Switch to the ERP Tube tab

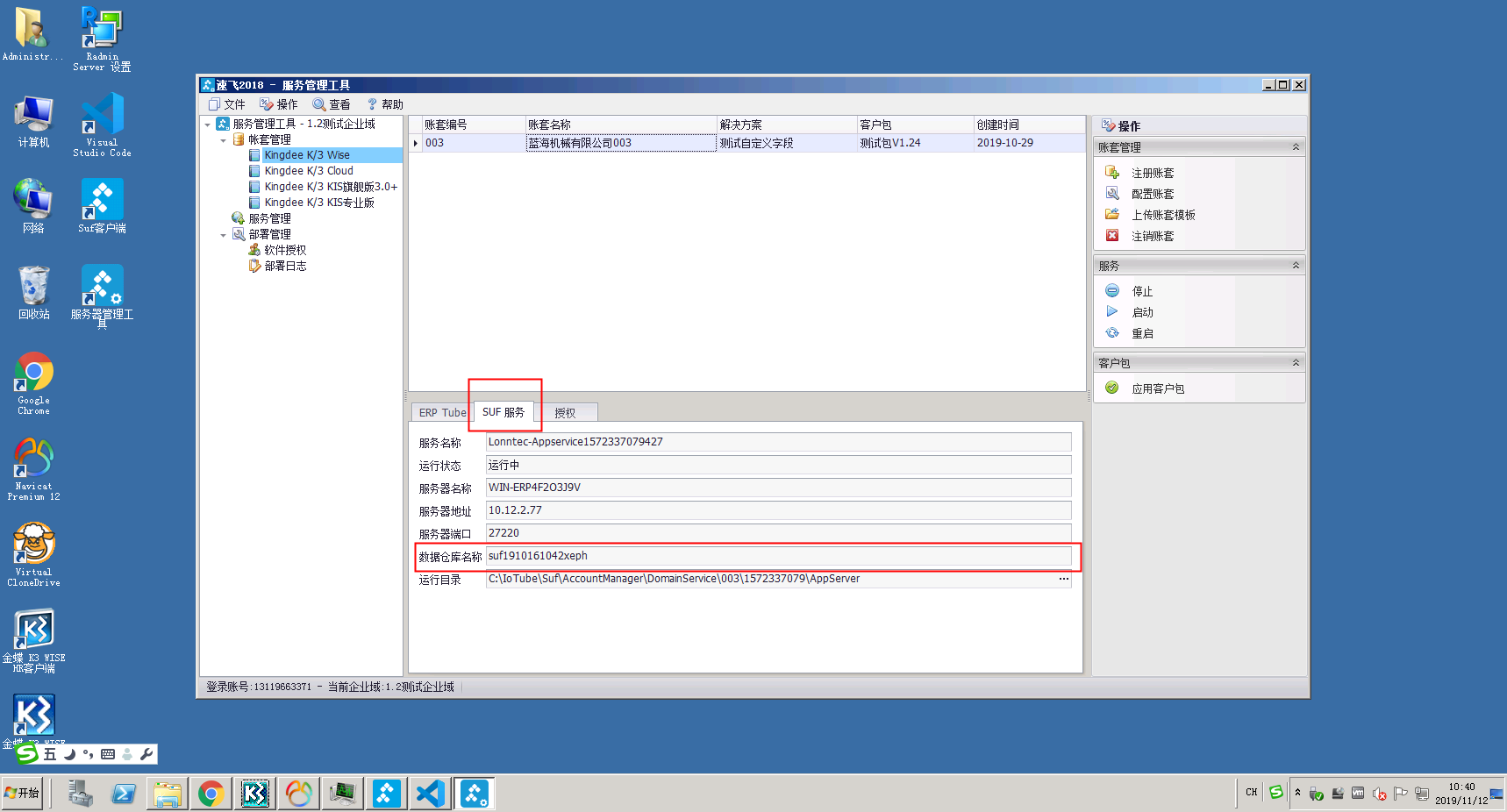(442, 413)
